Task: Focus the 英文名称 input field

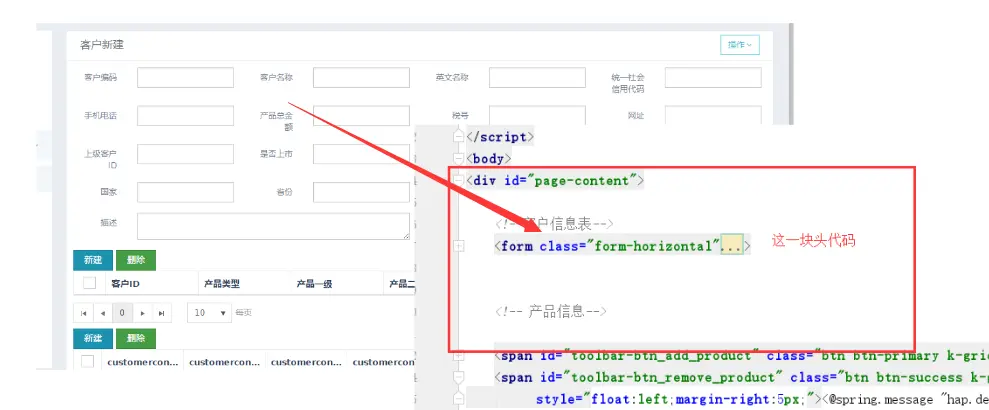Action: (x=537, y=78)
